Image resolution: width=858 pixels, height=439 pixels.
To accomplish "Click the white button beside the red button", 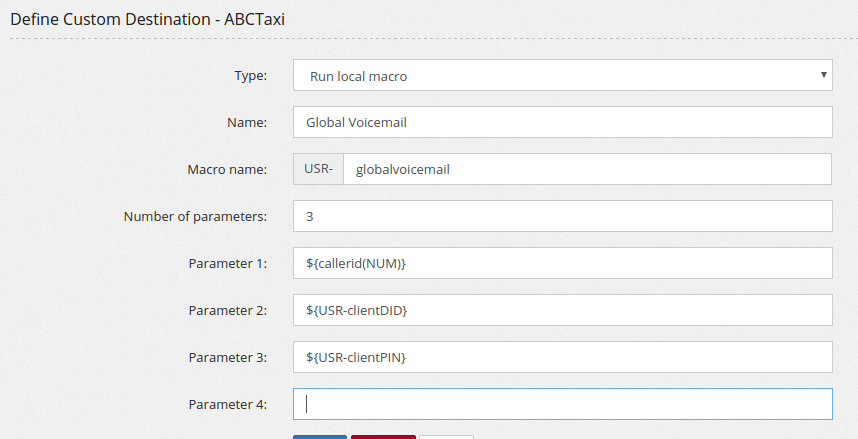I will (x=446, y=437).
